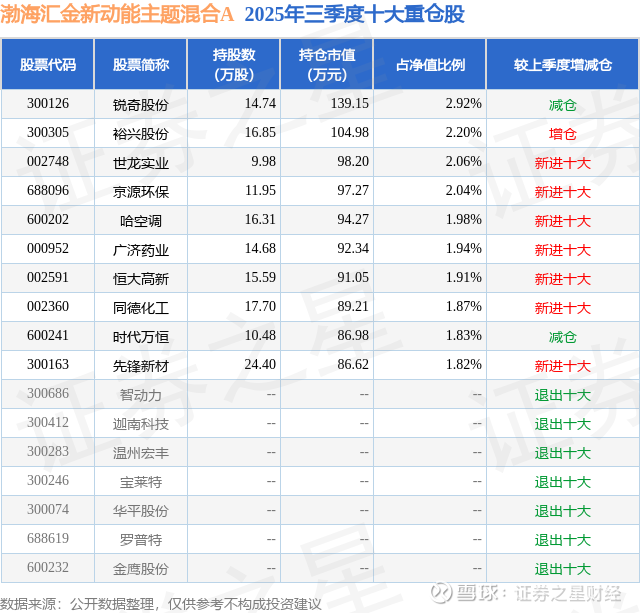640x613 pixels.
Task: Select stock name 锐奇股份
Action: point(141,105)
